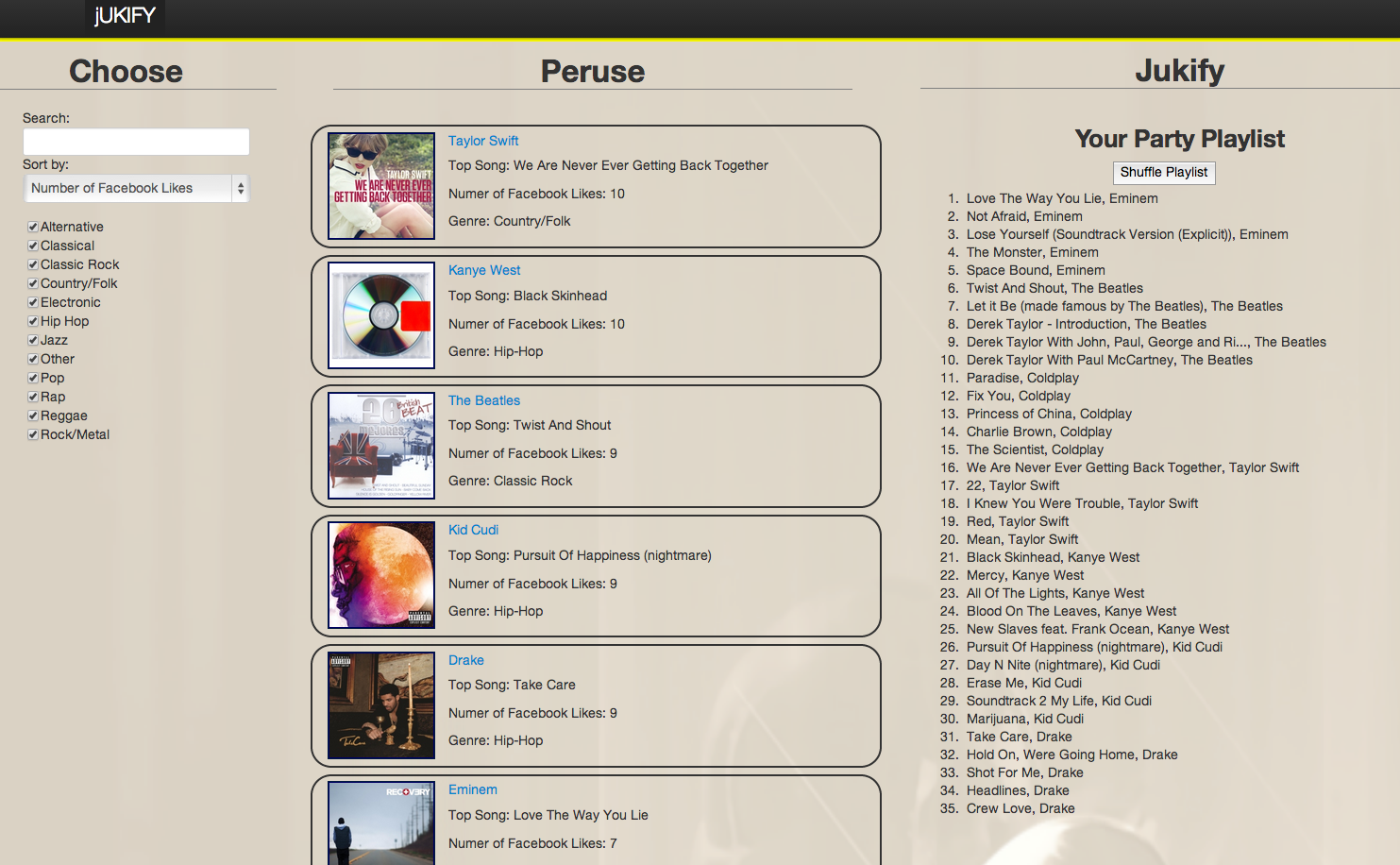1400x865 pixels.
Task: Focus the Search input field
Action: tap(136, 142)
